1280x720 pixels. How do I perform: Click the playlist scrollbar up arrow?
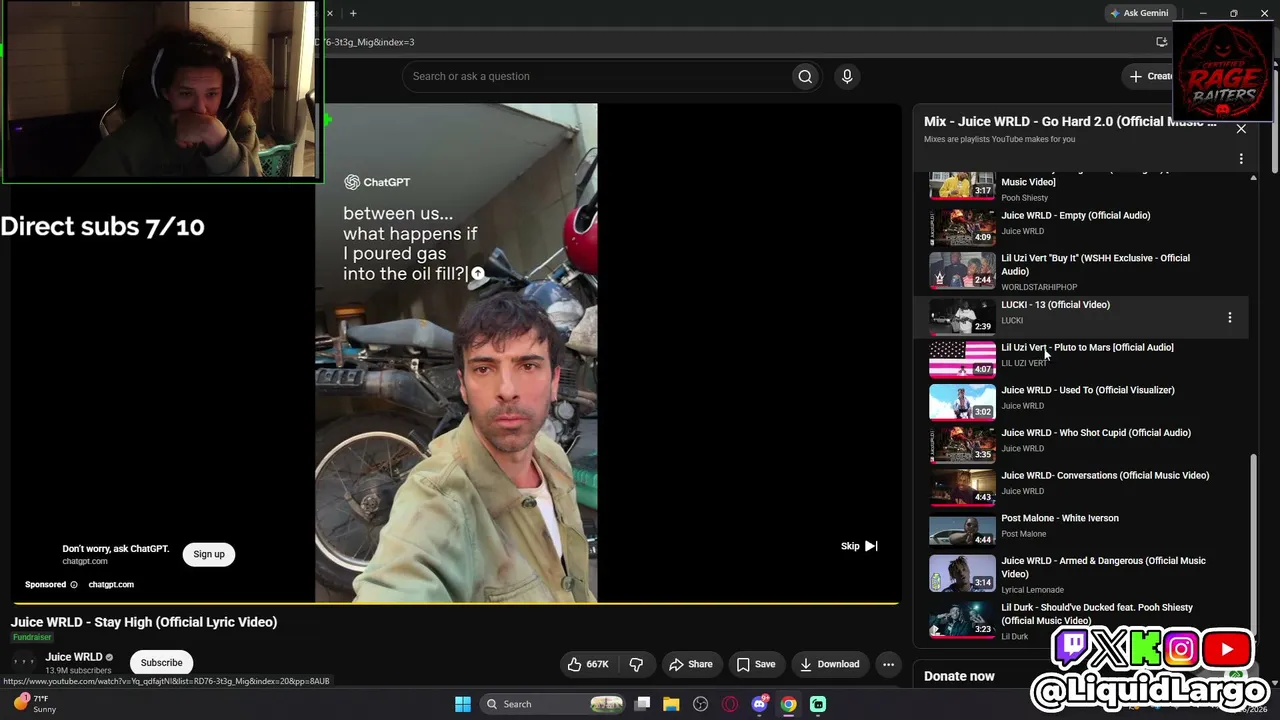pyautogui.click(x=1254, y=177)
